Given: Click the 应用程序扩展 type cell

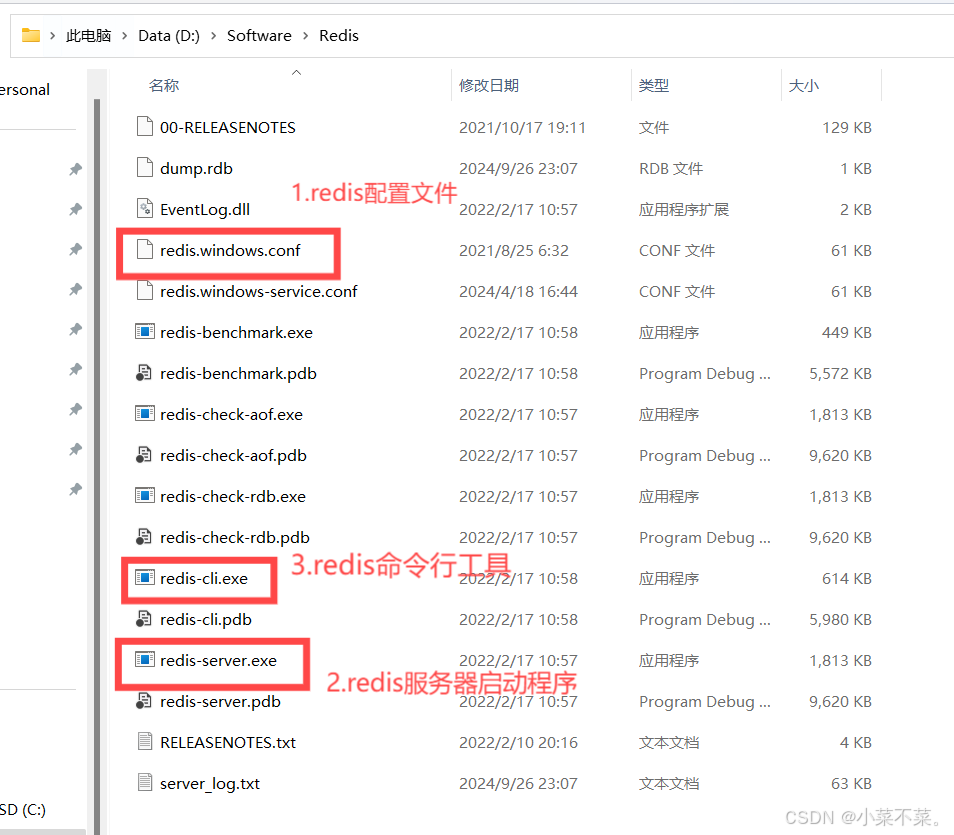Looking at the screenshot, I should point(684,209).
